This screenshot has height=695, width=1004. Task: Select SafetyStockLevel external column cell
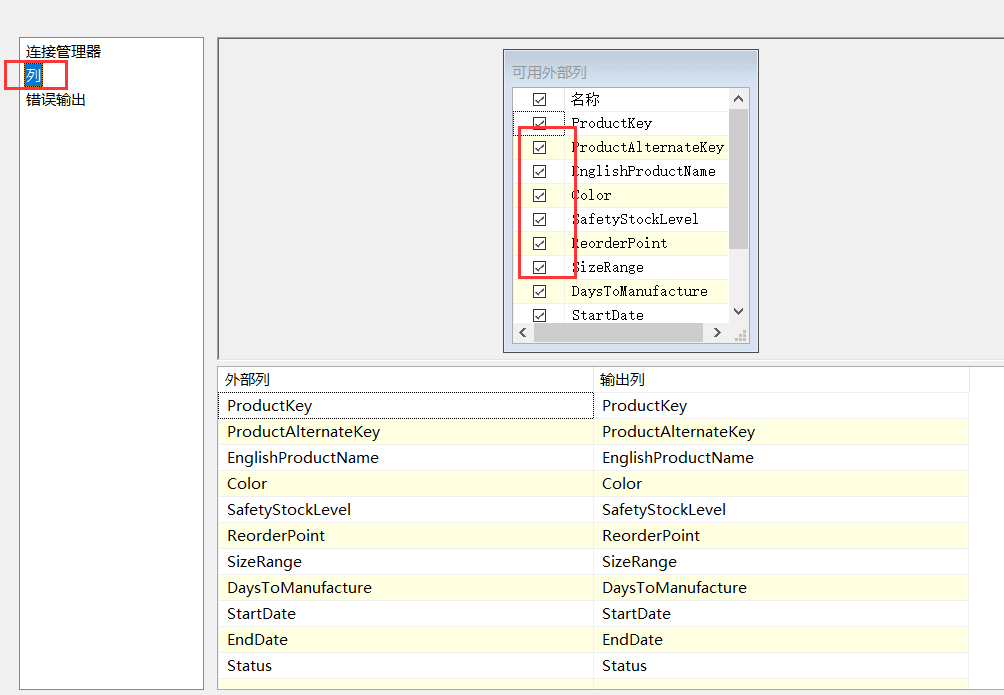[406, 509]
